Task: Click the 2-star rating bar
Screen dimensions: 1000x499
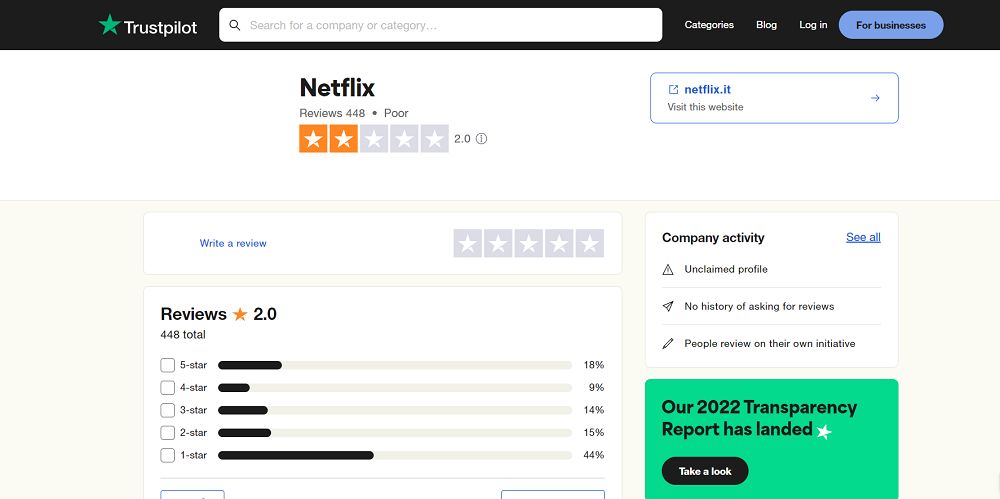Action: 395,433
